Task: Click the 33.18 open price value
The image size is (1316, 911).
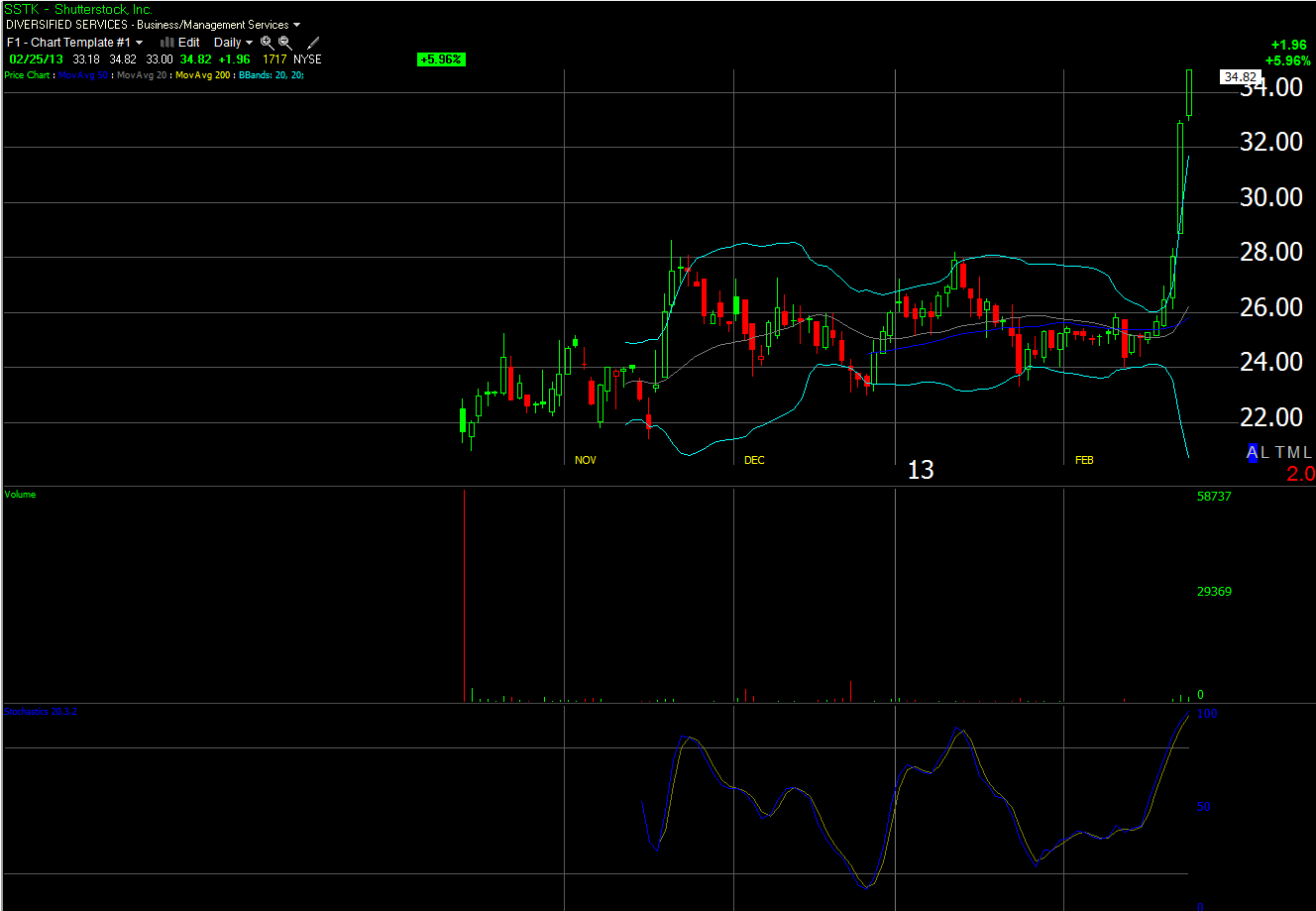Action: coord(87,59)
